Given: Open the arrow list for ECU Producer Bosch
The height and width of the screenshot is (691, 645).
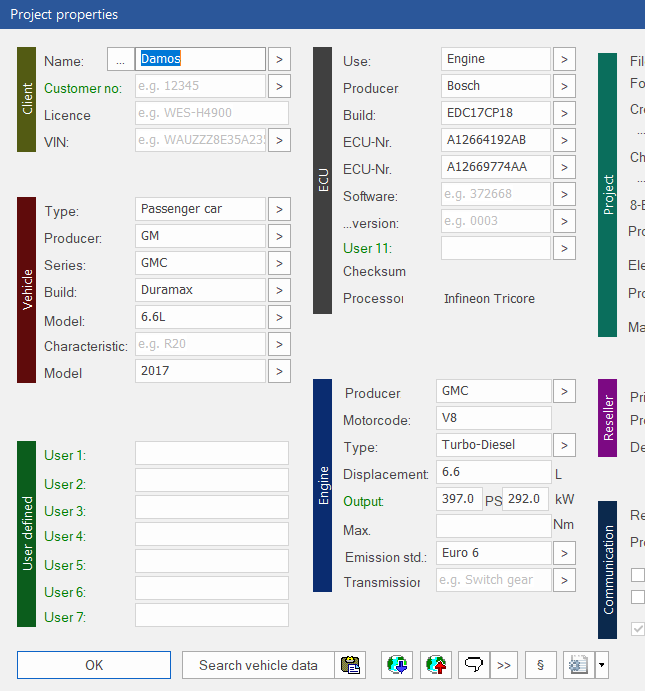Looking at the screenshot, I should [564, 86].
